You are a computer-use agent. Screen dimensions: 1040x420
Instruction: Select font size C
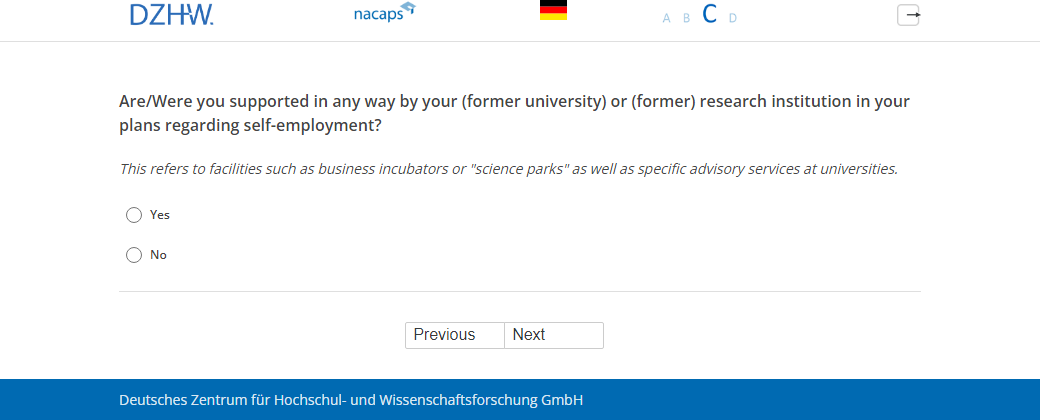tap(710, 14)
